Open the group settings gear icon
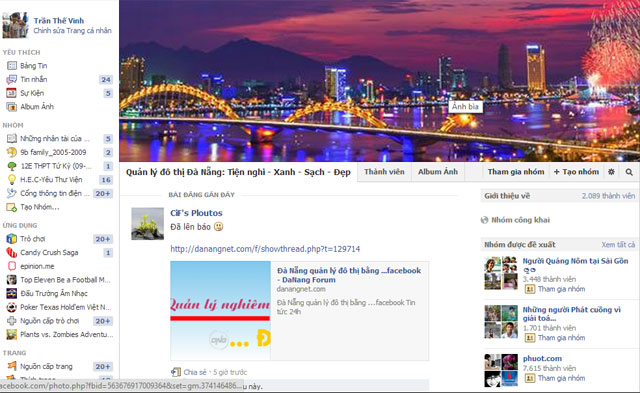This screenshot has height=393, width=640. [611, 172]
